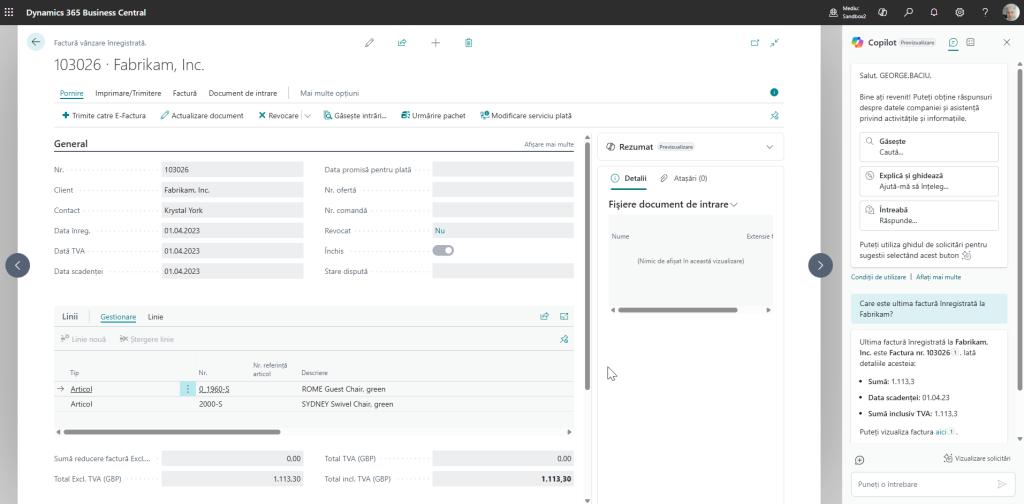Click Găsește intrări
The height and width of the screenshot is (504, 1024).
(355, 116)
